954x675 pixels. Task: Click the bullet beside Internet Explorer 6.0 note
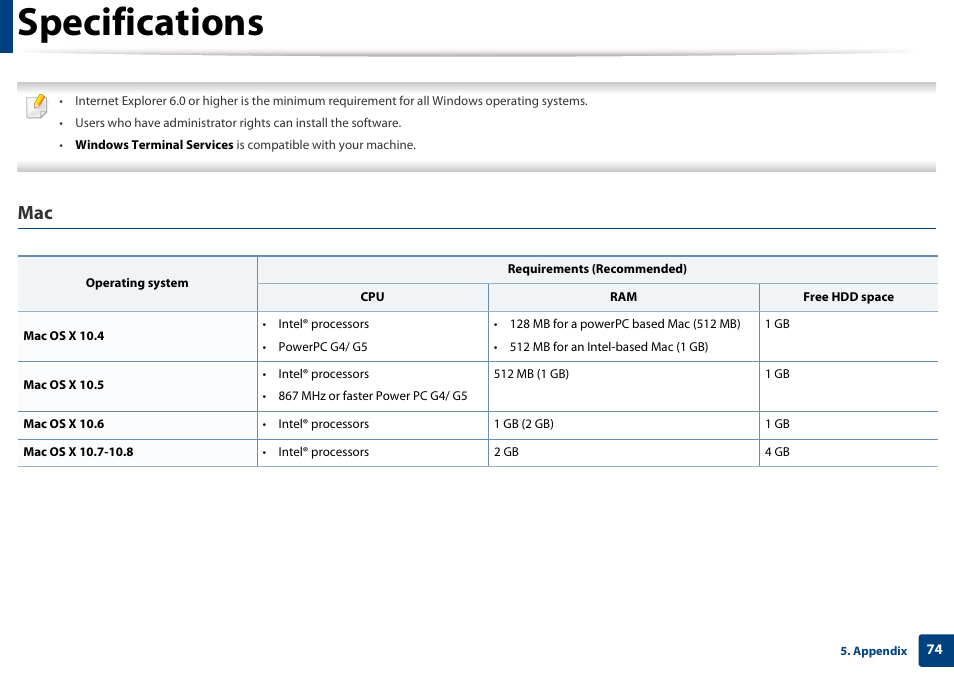point(63,101)
